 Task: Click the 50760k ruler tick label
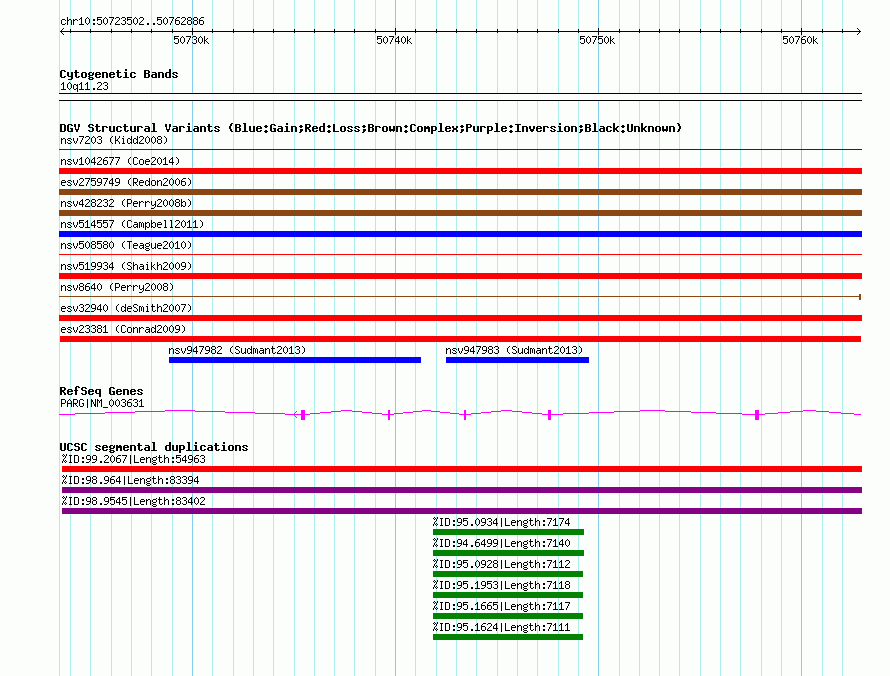(x=800, y=40)
